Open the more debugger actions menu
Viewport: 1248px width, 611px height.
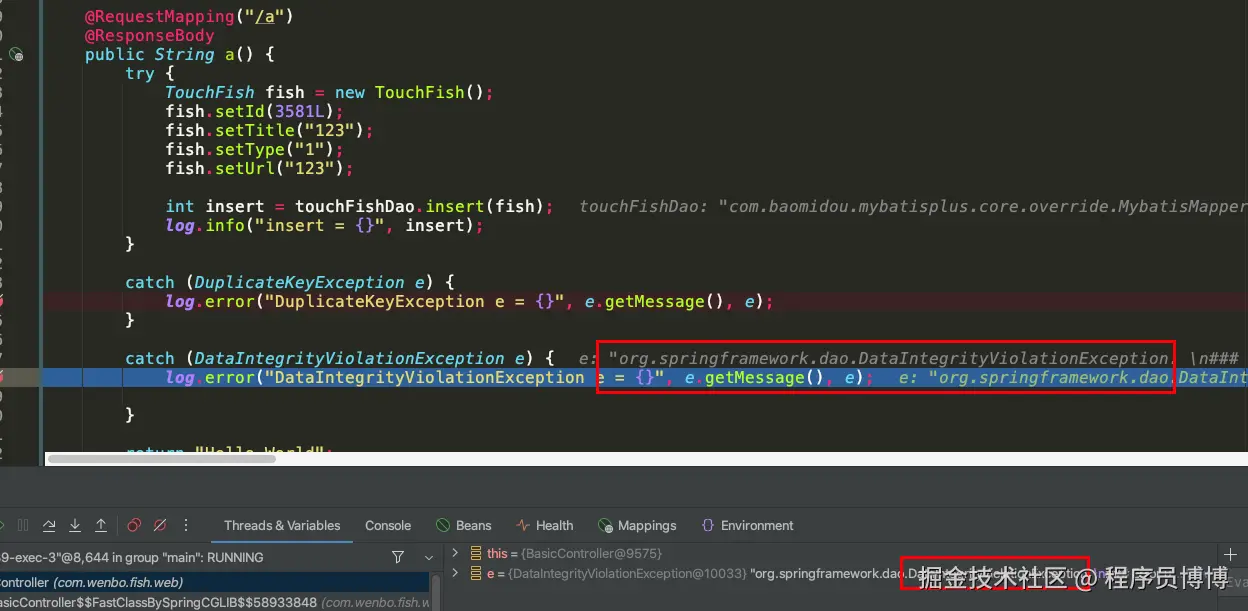click(x=186, y=525)
